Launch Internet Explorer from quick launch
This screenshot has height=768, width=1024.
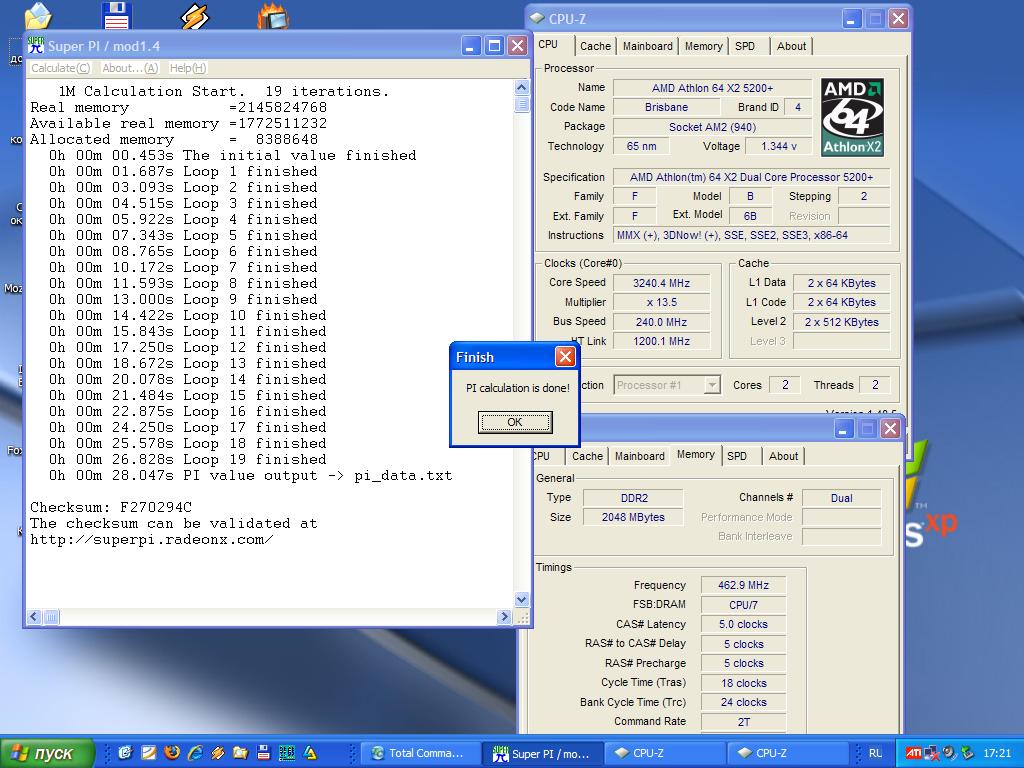pos(195,752)
